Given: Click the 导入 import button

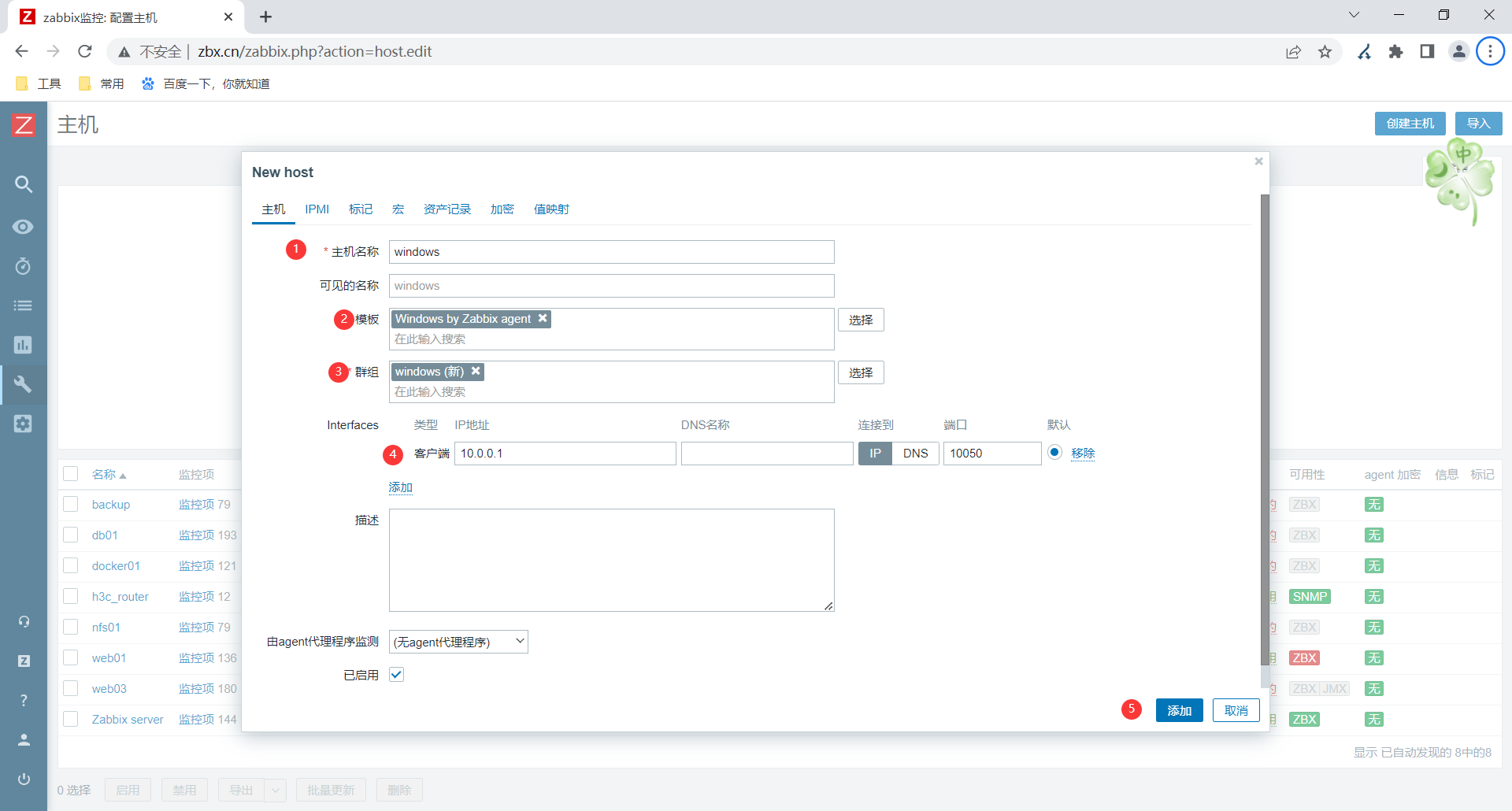Looking at the screenshot, I should [1479, 124].
